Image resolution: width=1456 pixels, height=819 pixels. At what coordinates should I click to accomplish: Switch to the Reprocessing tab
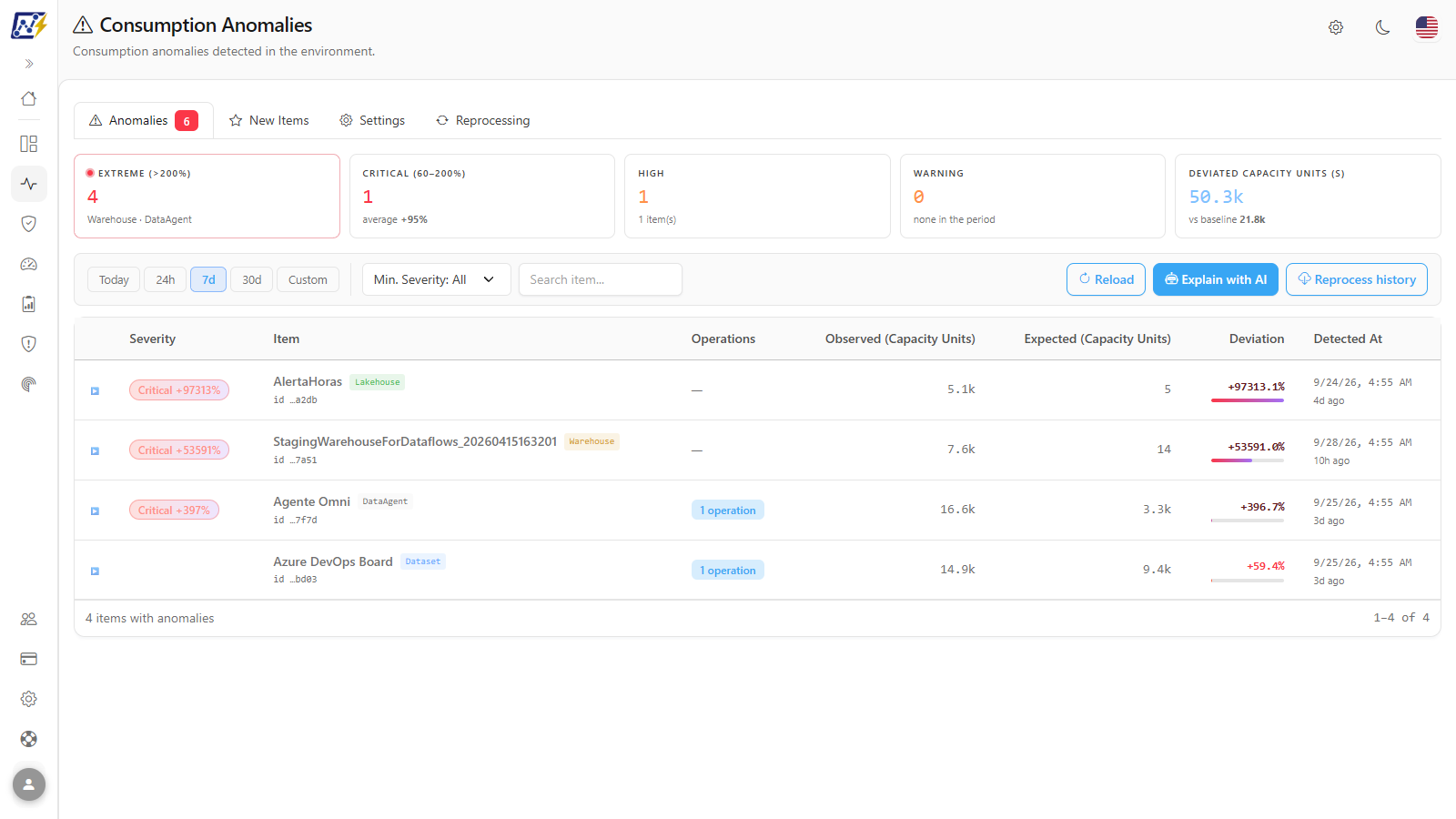[483, 120]
